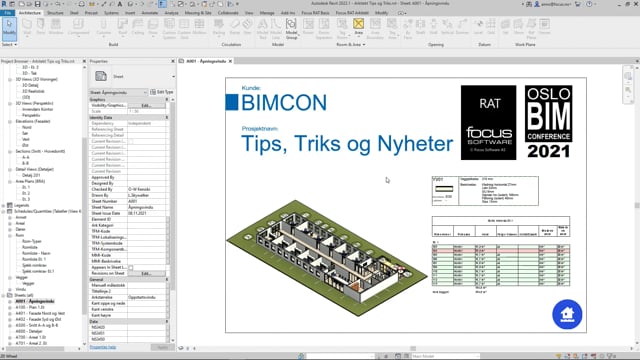Select the Curtain System tool
This screenshot has height=360, width=640.
click(x=169, y=29)
